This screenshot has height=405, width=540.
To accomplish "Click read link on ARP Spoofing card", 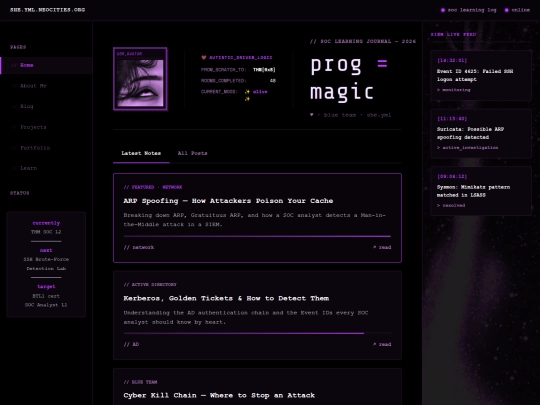I will click(382, 247).
